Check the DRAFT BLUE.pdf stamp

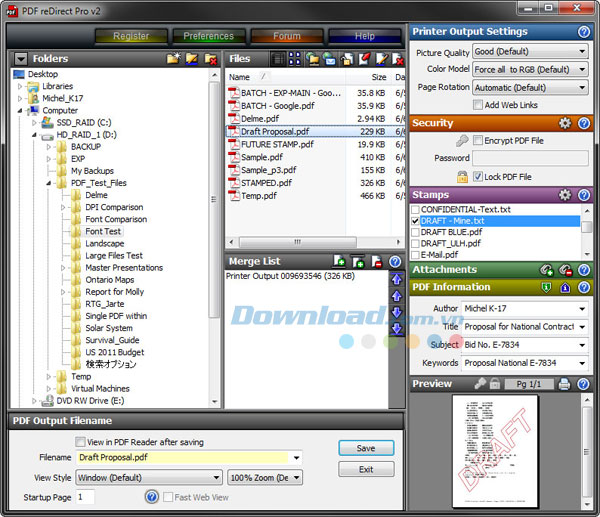click(415, 232)
